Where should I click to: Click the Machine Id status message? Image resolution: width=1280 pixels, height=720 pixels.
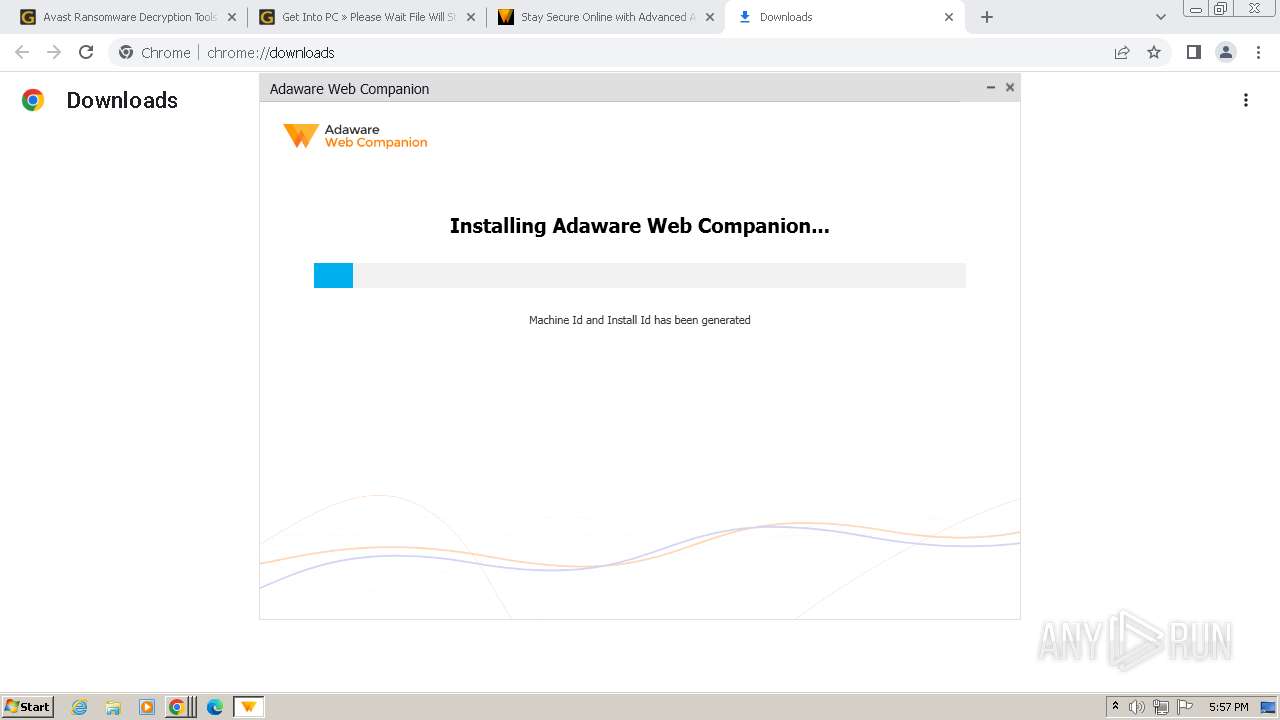tap(640, 320)
